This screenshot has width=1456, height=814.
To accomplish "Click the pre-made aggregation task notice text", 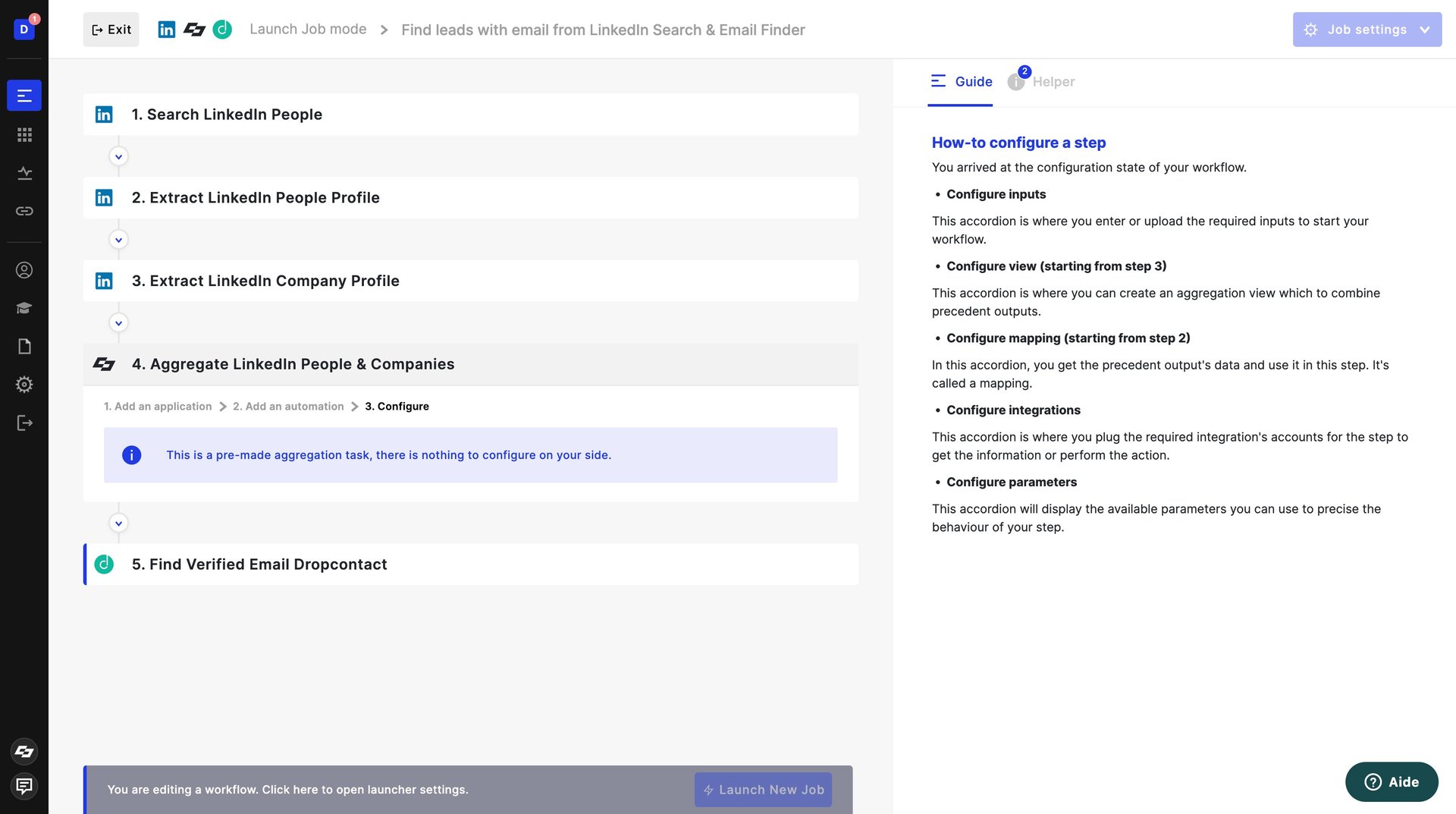I will [x=388, y=455].
